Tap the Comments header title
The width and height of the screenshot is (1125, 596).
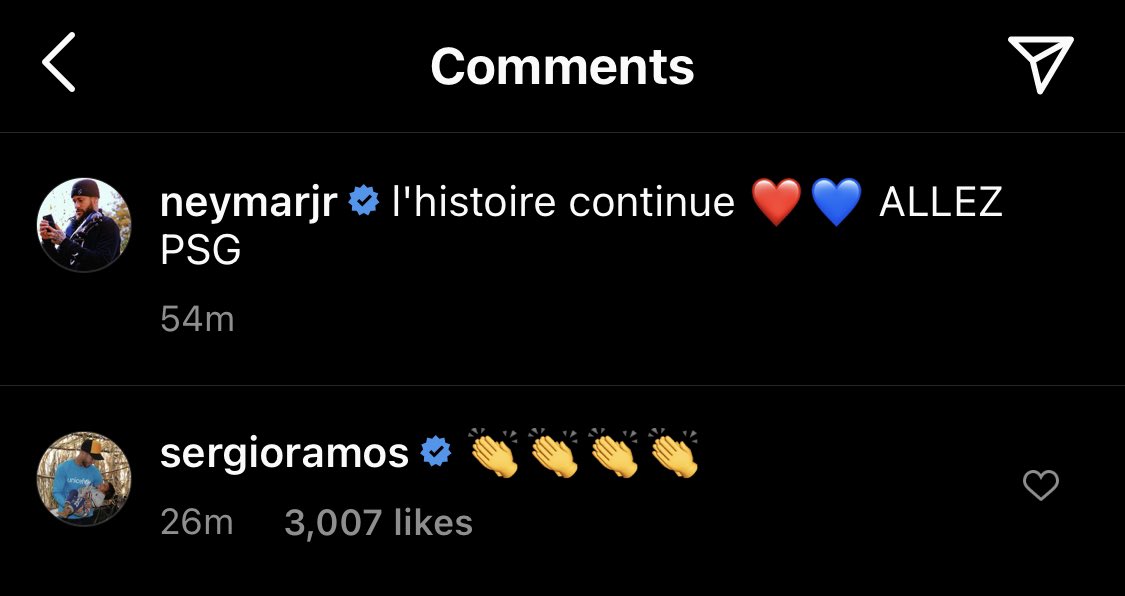click(562, 66)
